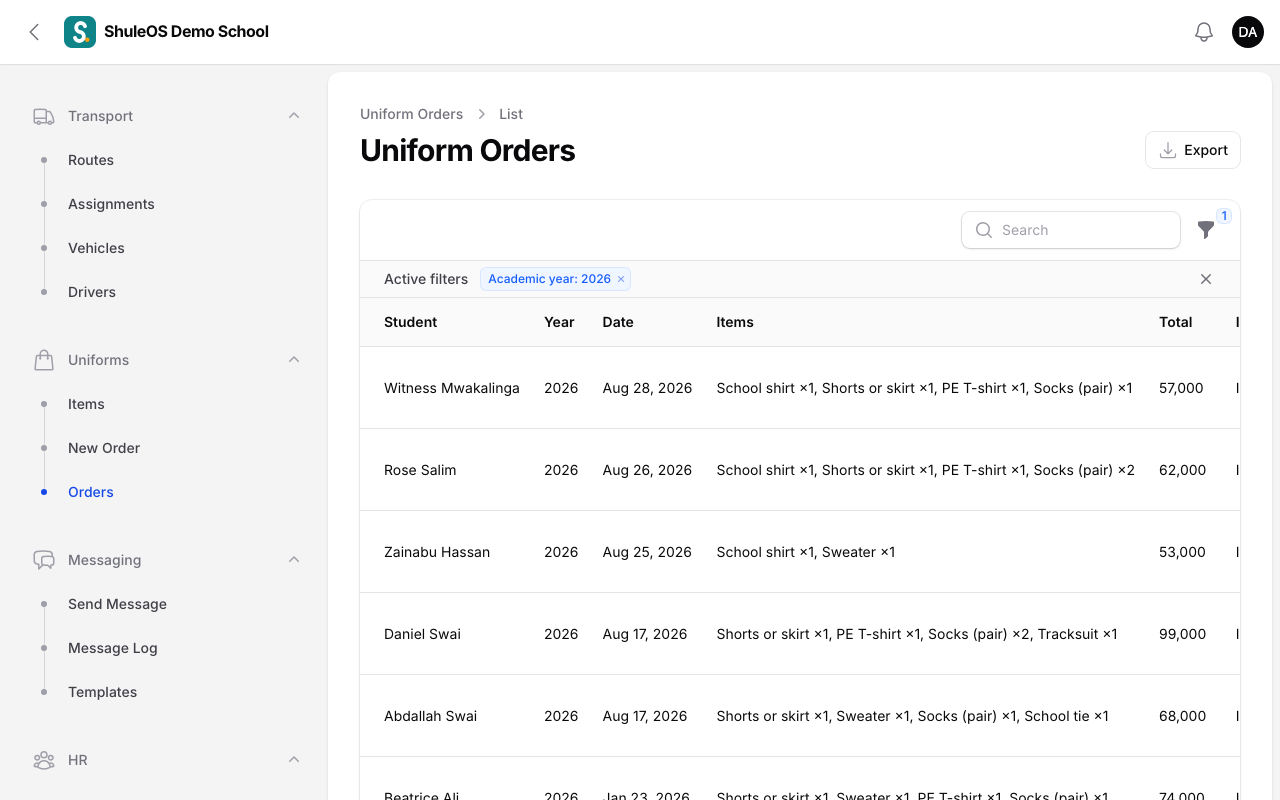Go to Drivers page
This screenshot has width=1280, height=800.
92,292
